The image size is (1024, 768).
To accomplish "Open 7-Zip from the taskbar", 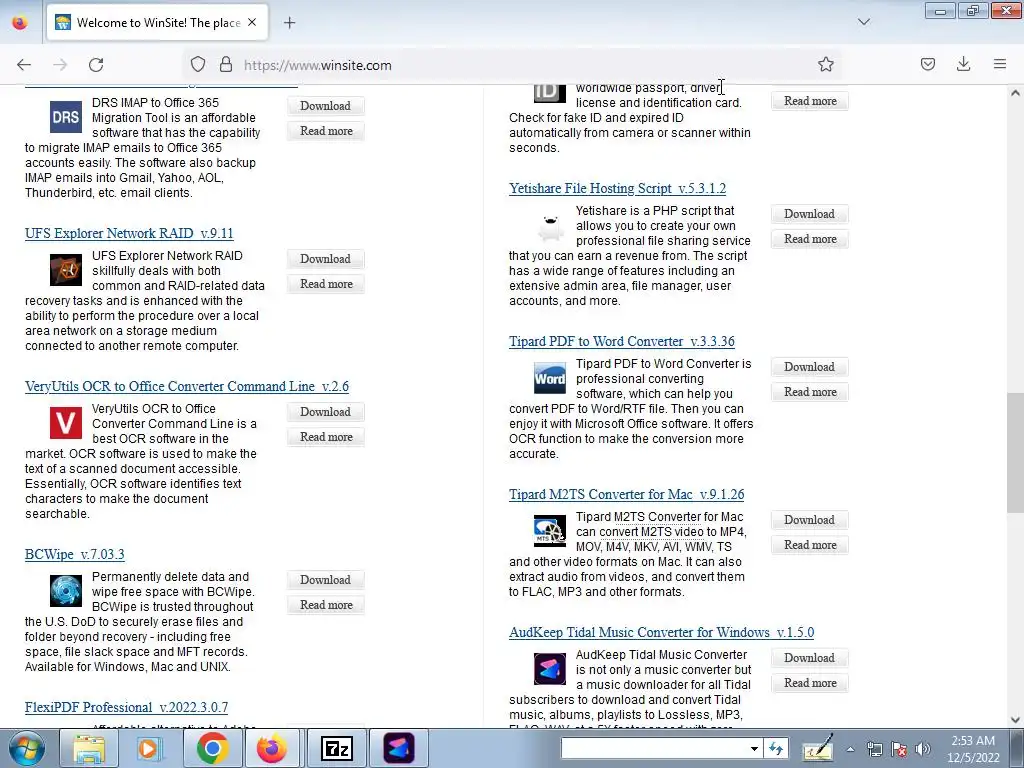I will (337, 748).
